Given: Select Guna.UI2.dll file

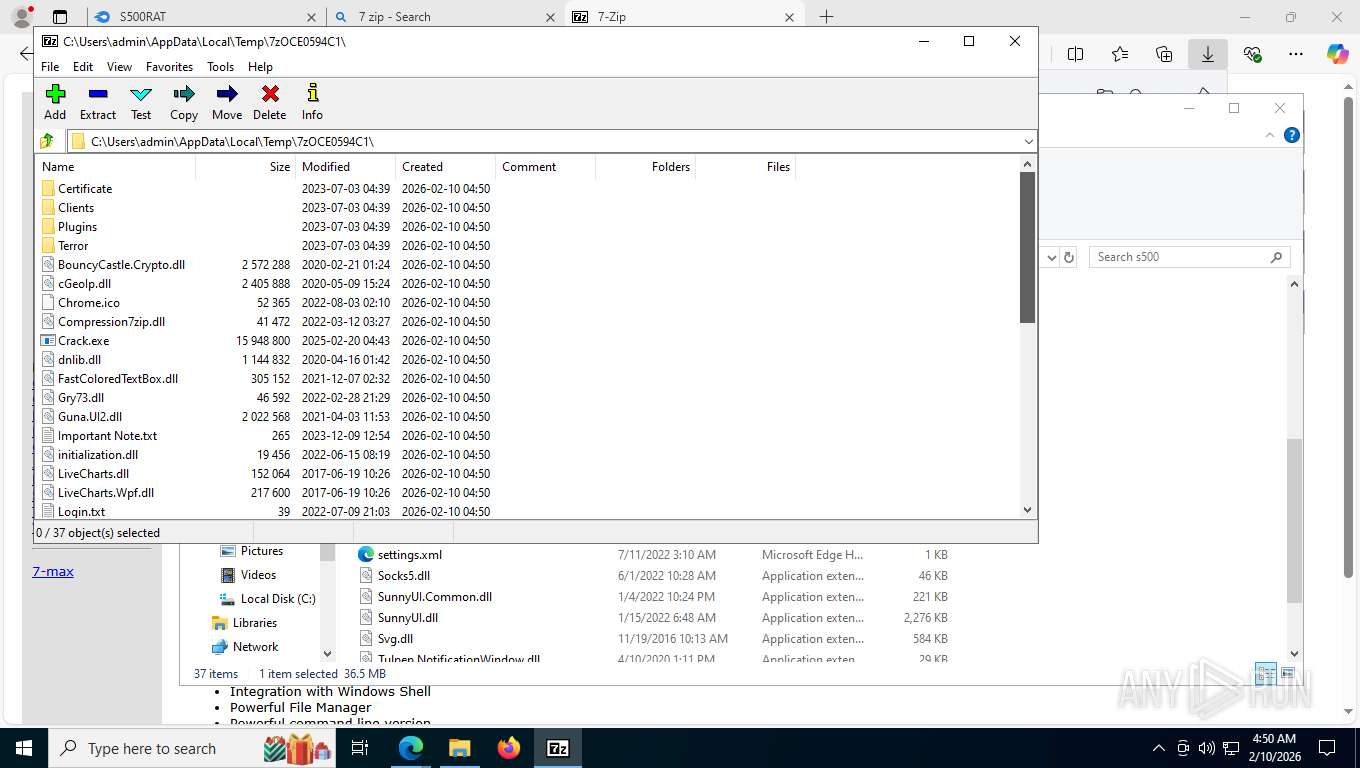Looking at the screenshot, I should pos(90,417).
